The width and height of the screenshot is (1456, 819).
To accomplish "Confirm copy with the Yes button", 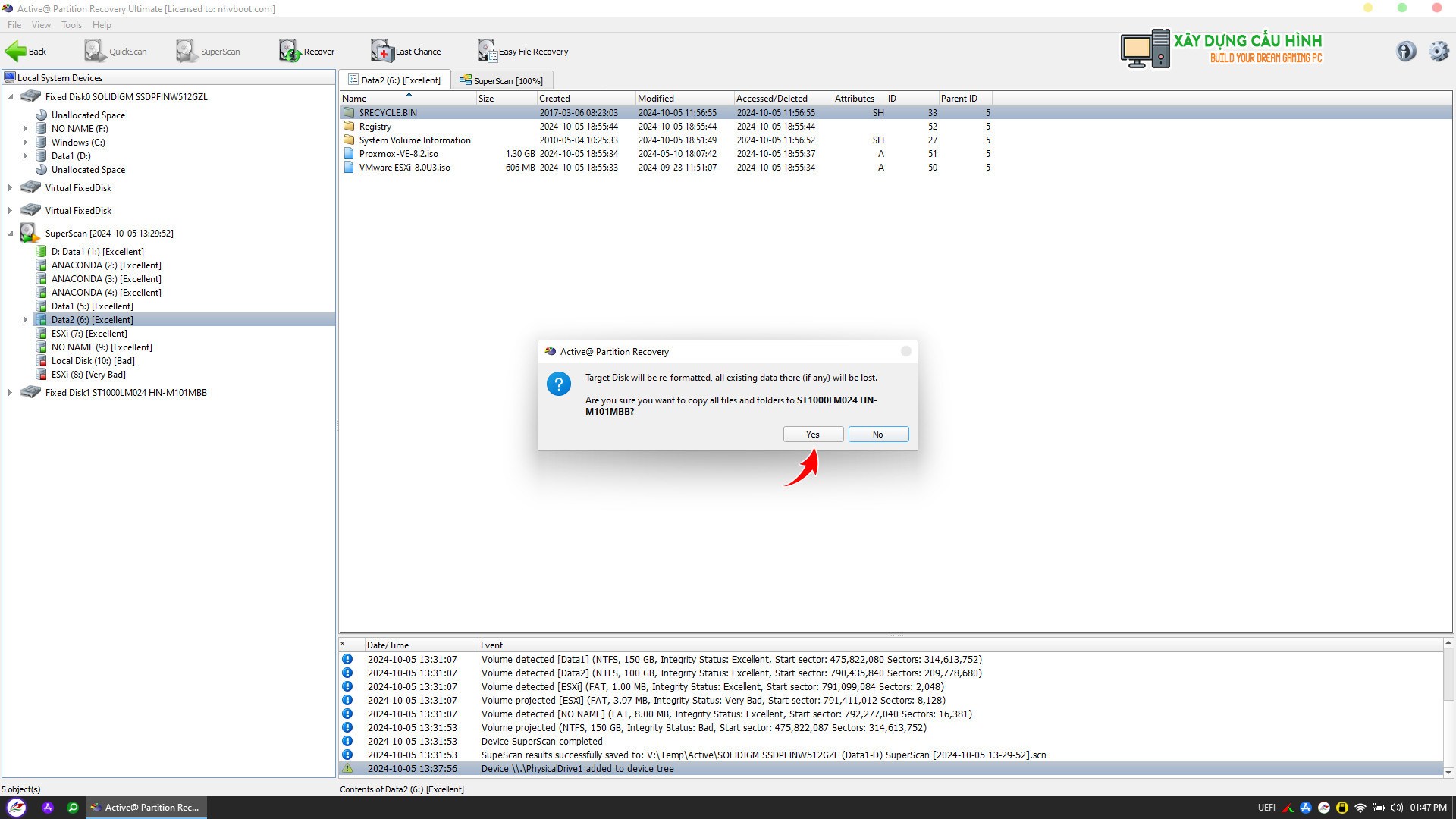I will click(813, 435).
